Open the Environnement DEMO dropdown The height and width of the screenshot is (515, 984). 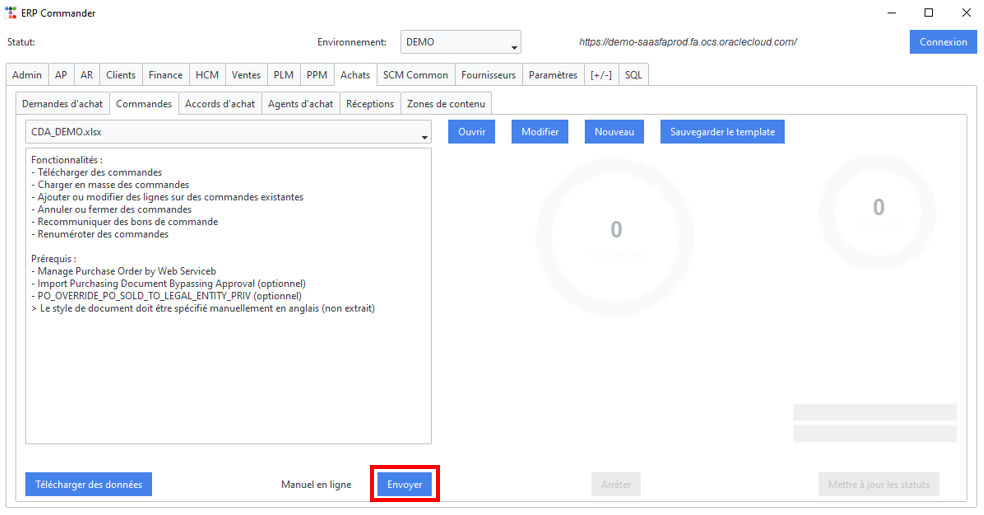461,42
